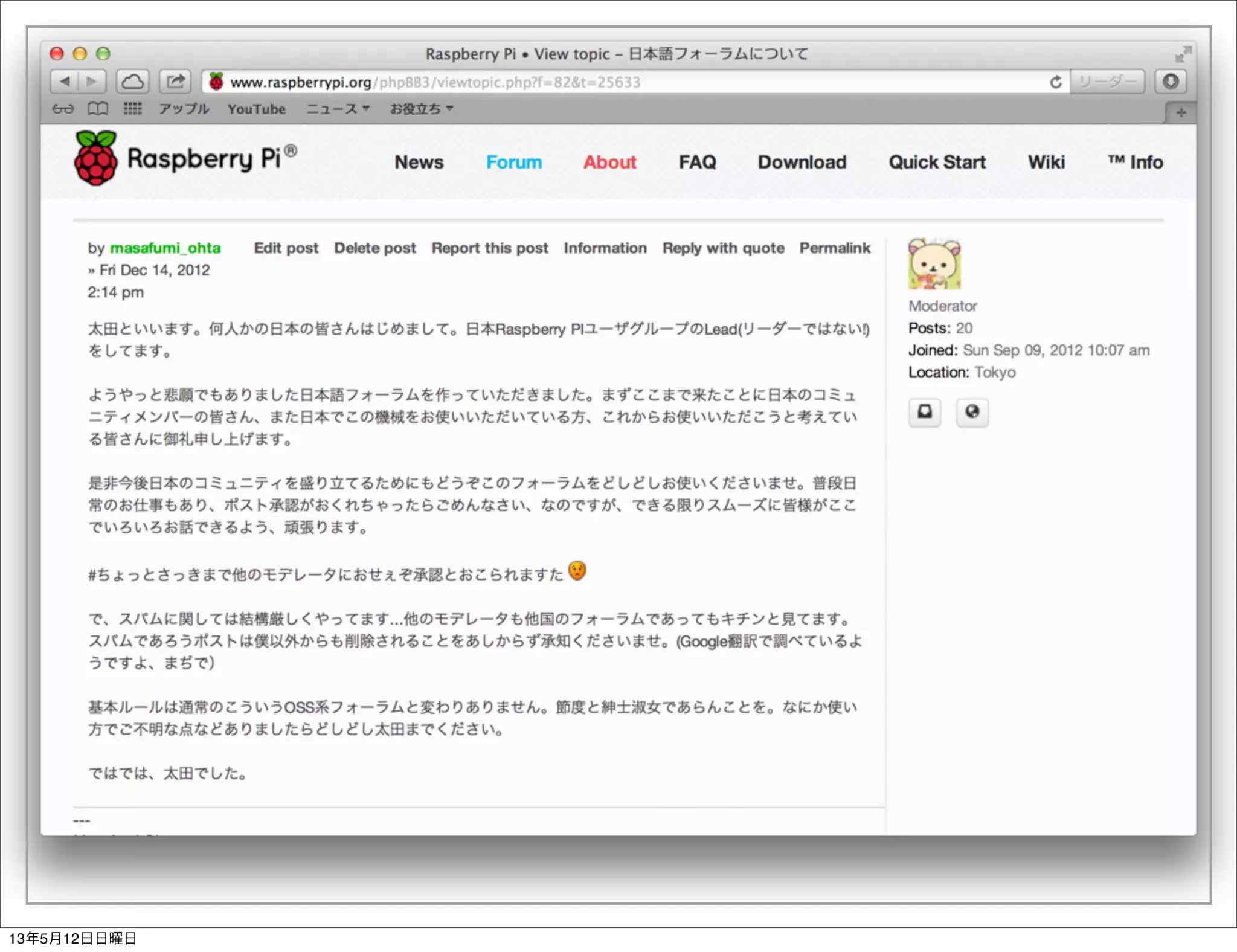The width and height of the screenshot is (1237, 952).
Task: Open the poster's website globe icon
Action: pyautogui.click(x=972, y=413)
